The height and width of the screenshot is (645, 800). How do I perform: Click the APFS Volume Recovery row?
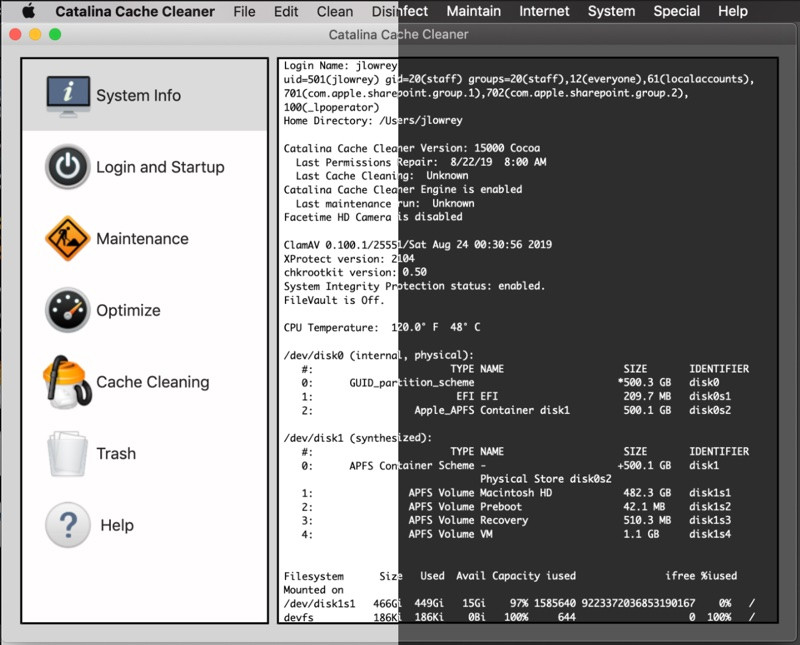point(517,520)
